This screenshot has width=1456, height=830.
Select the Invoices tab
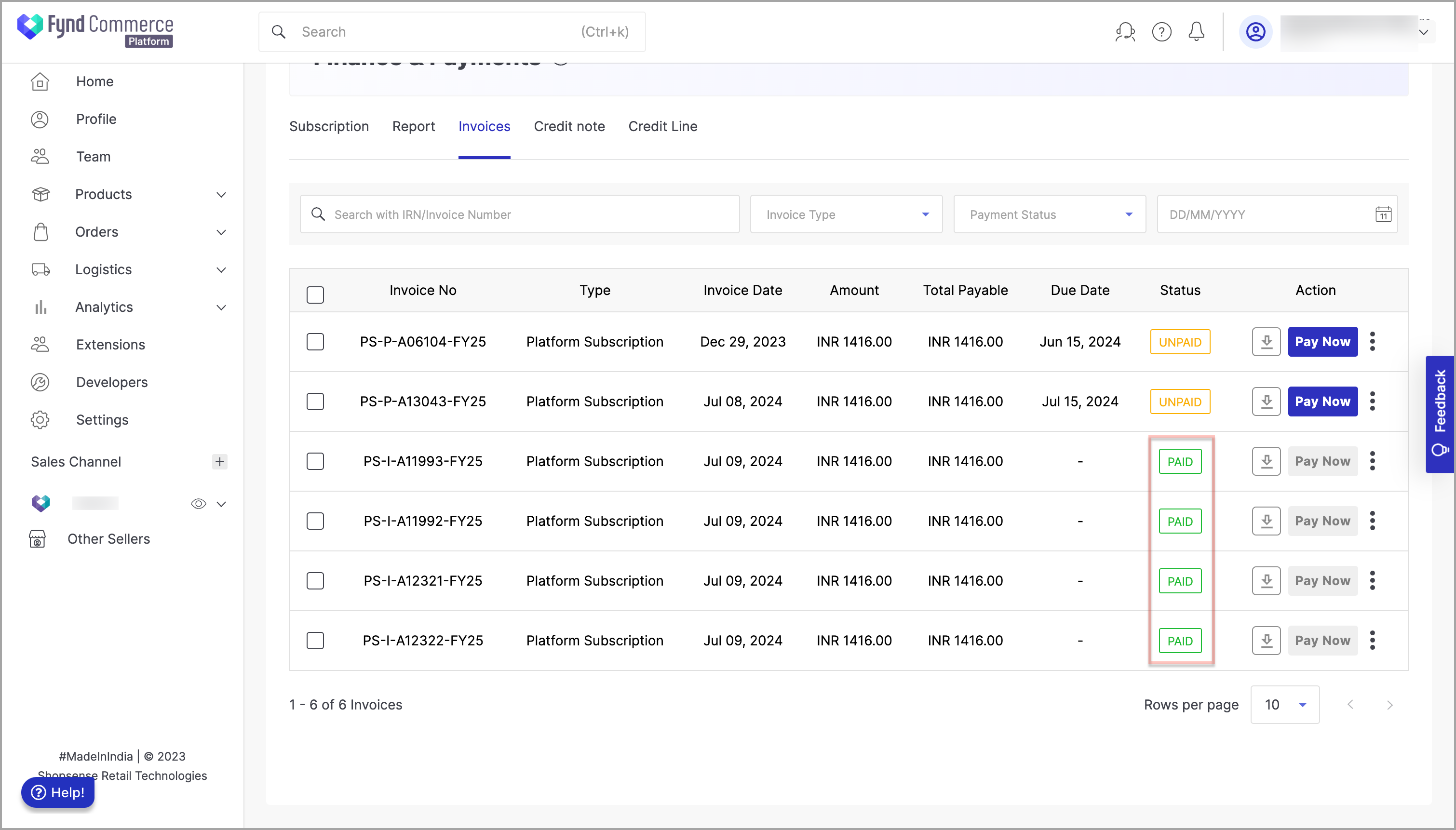(484, 127)
